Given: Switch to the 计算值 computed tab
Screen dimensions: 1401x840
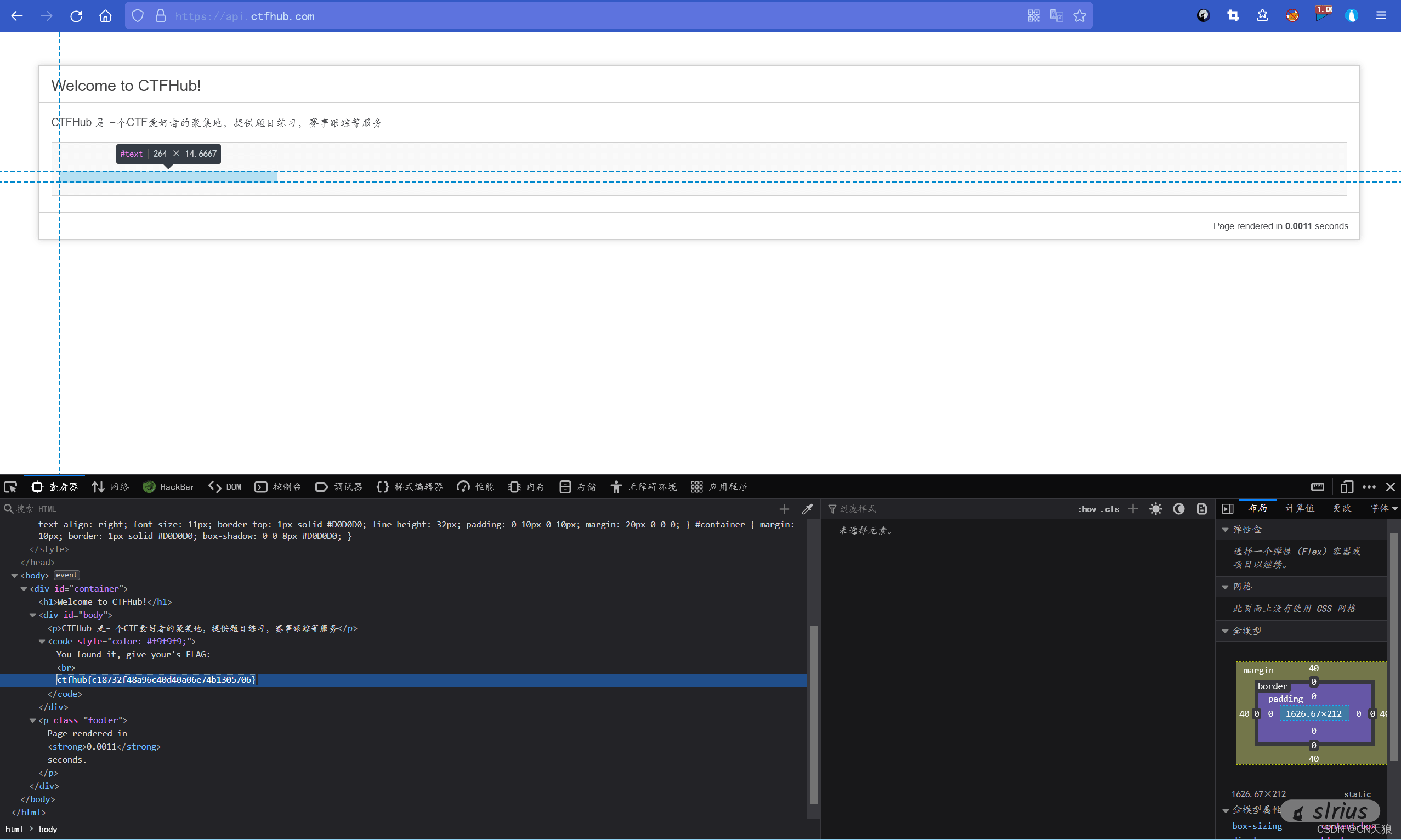Looking at the screenshot, I should (x=1299, y=508).
